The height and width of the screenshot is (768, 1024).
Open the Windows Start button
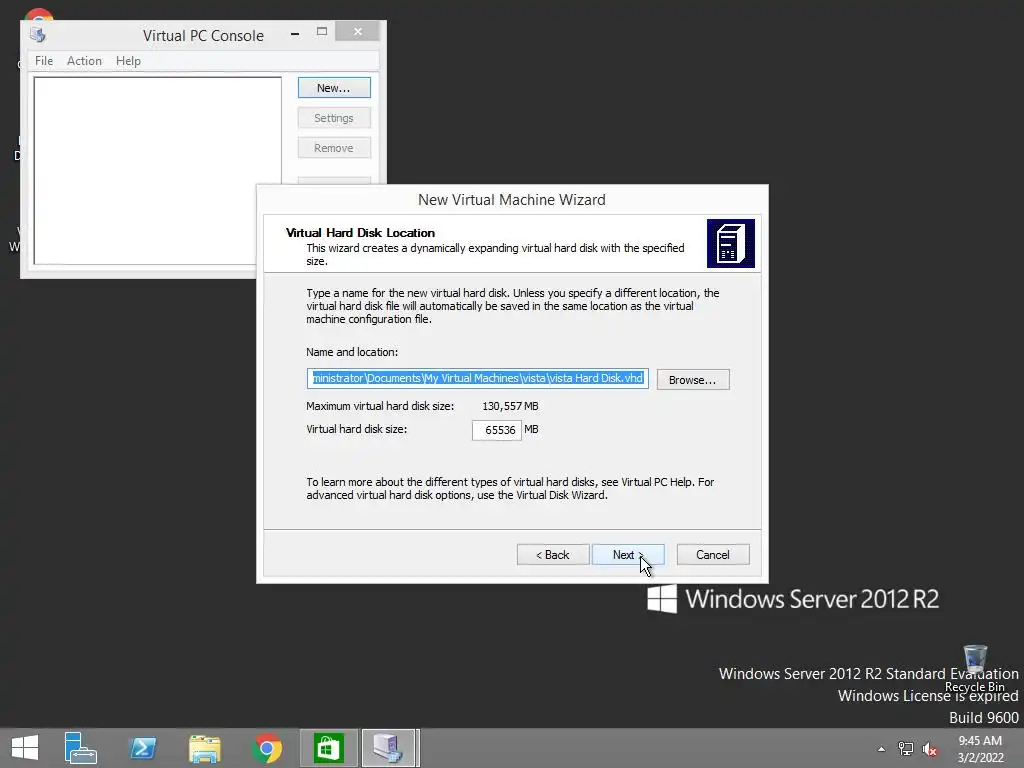pyautogui.click(x=25, y=748)
